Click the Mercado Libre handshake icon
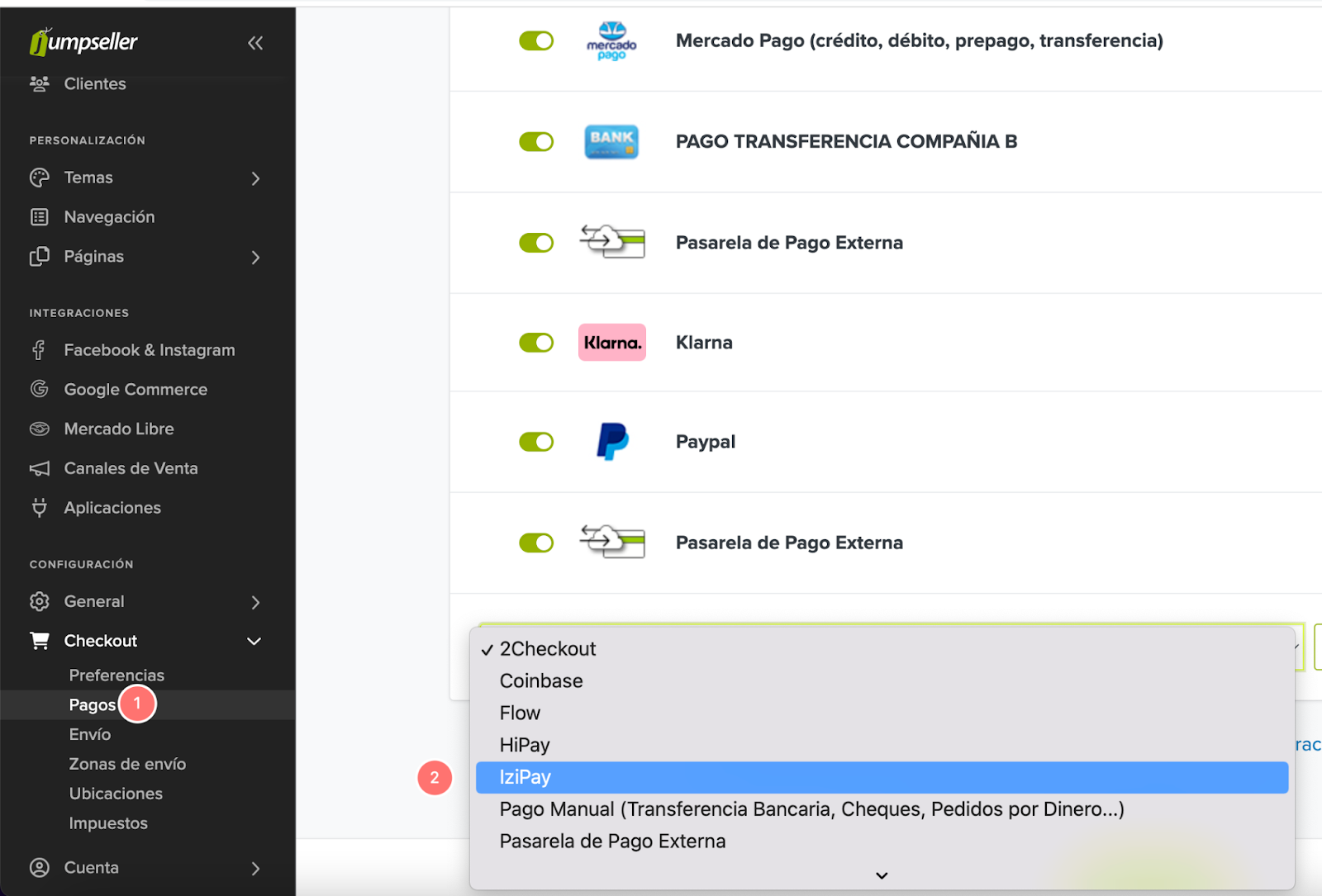Viewport: 1322px width, 896px height. click(x=39, y=429)
